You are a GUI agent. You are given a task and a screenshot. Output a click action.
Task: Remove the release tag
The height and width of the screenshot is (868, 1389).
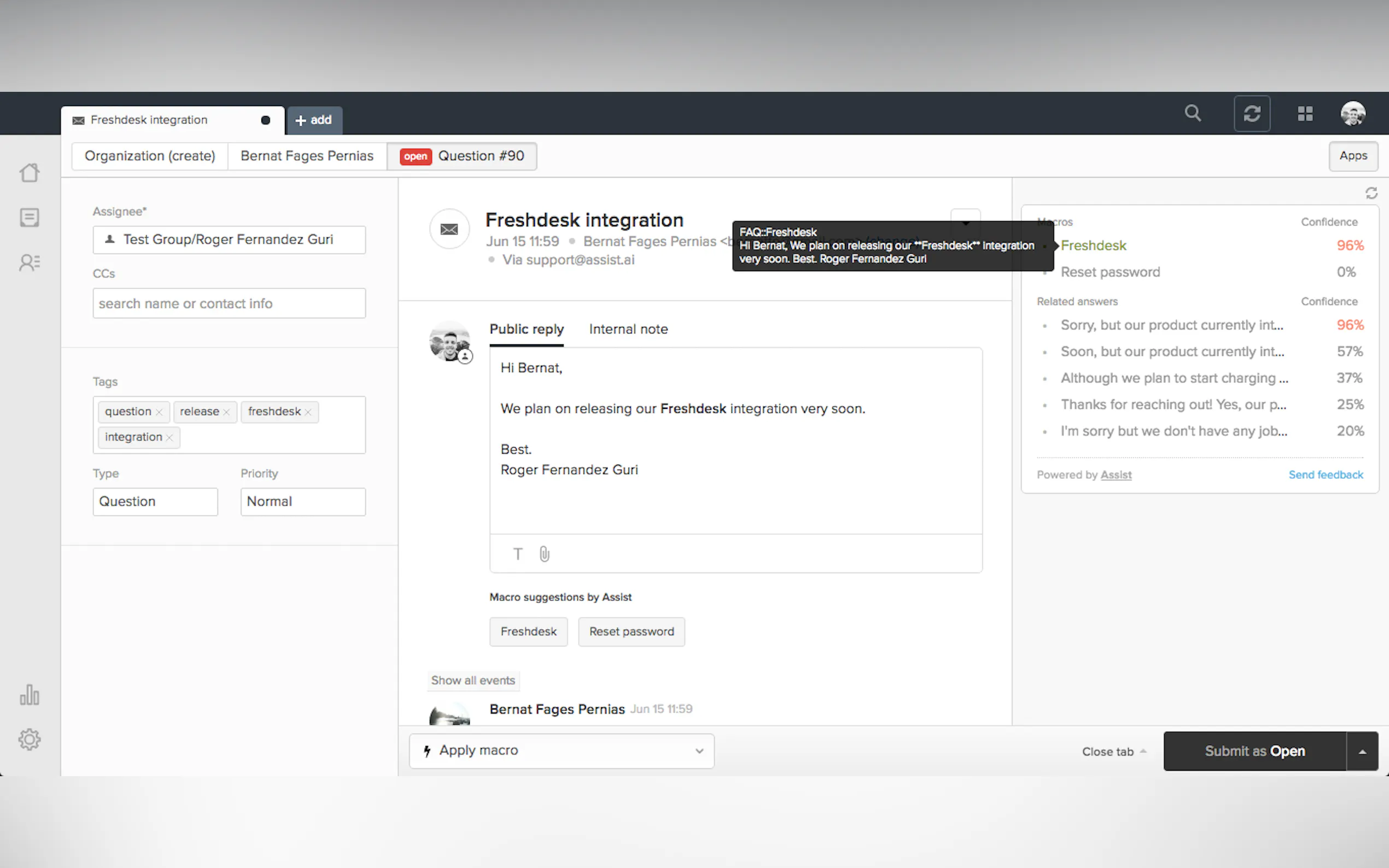click(x=226, y=412)
